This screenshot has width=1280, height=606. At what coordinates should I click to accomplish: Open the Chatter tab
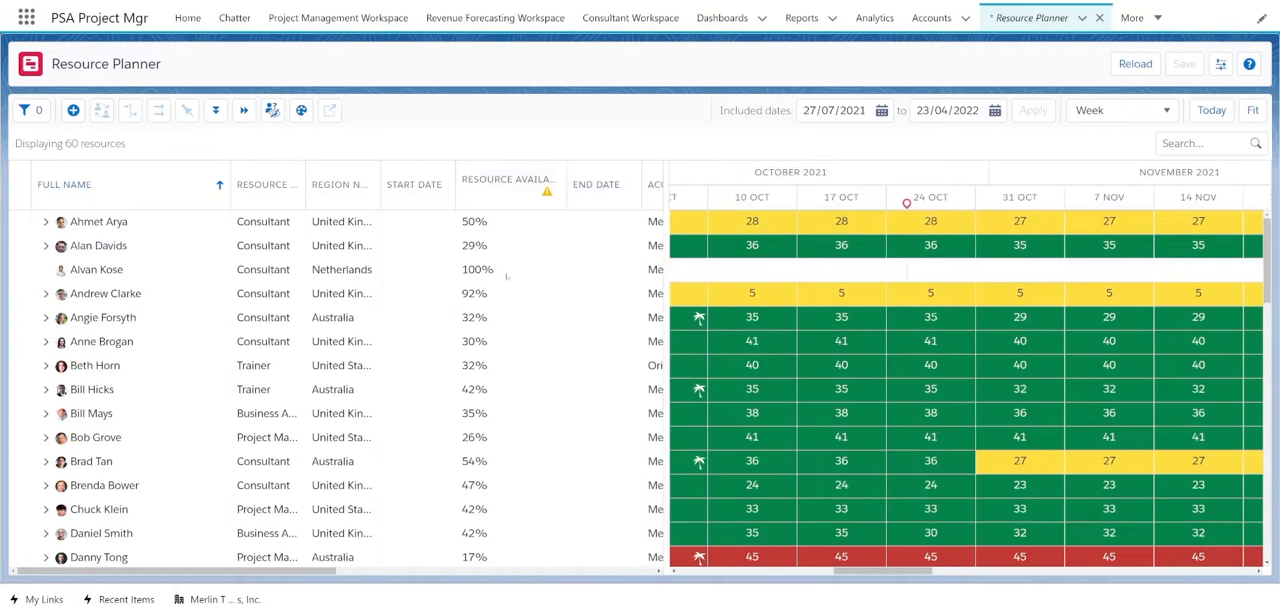(234, 18)
